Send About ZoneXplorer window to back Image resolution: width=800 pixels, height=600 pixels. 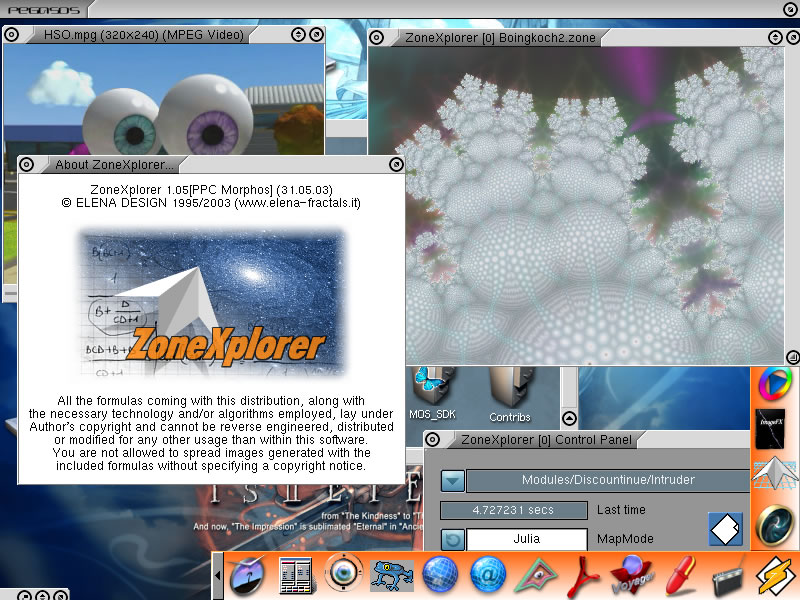coord(396,164)
